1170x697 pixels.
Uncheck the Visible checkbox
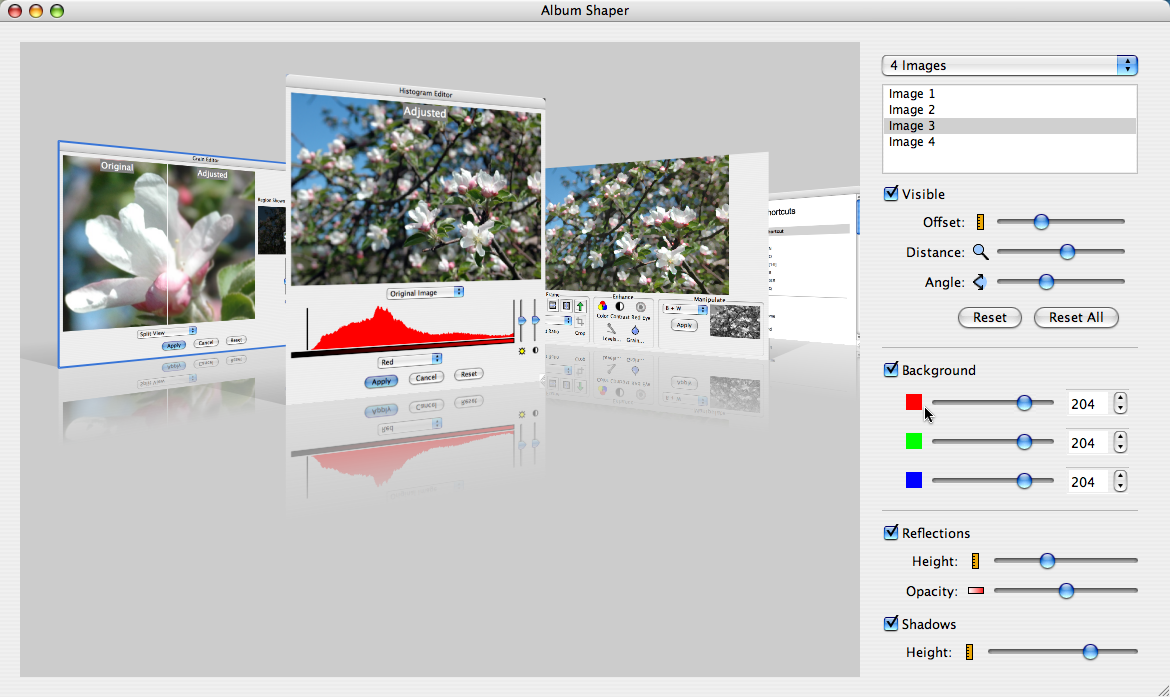(x=891, y=194)
